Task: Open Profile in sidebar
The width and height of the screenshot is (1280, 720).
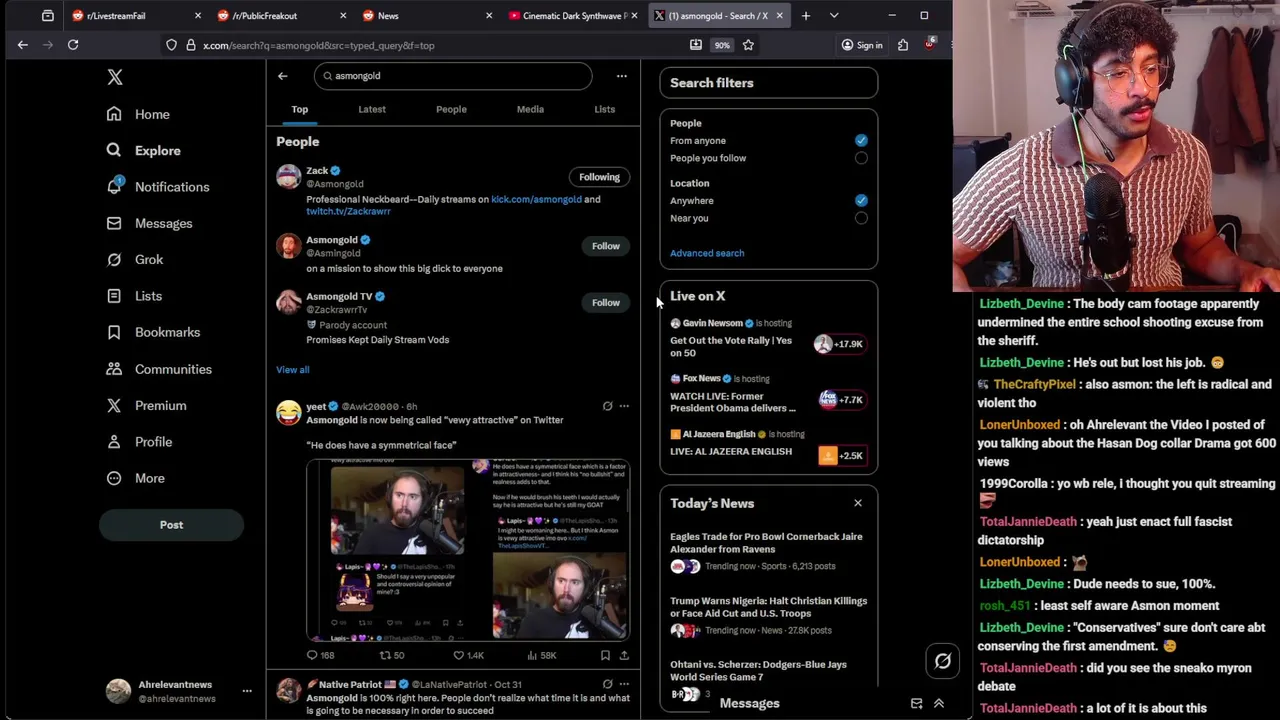Action: coord(139,442)
